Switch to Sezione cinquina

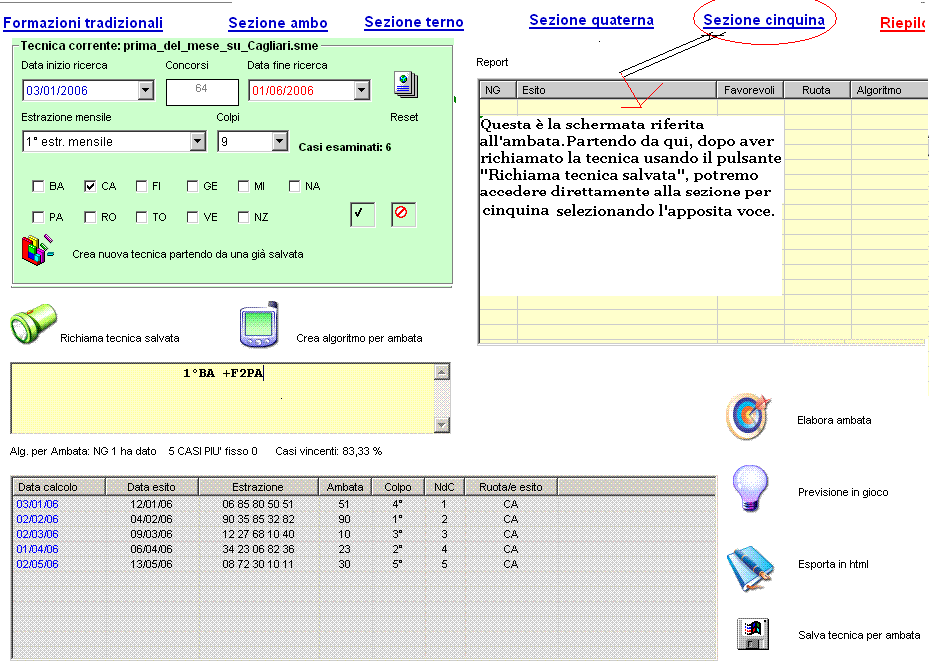point(764,20)
